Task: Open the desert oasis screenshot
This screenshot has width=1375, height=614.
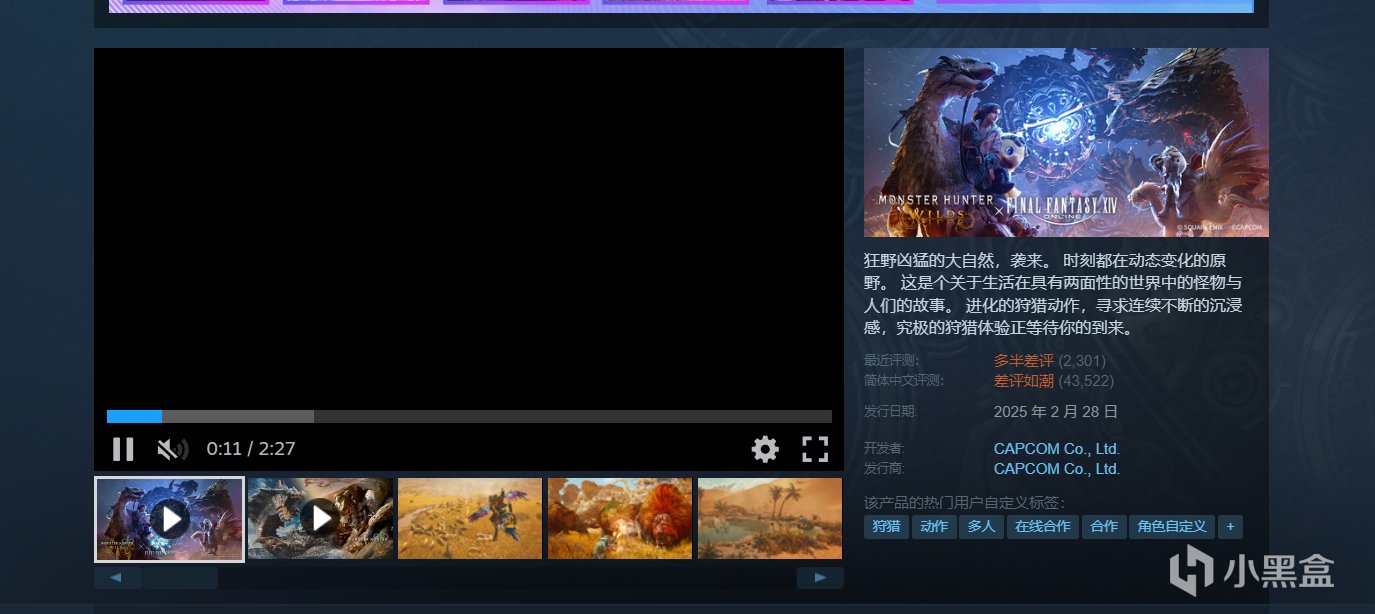Action: [x=769, y=518]
